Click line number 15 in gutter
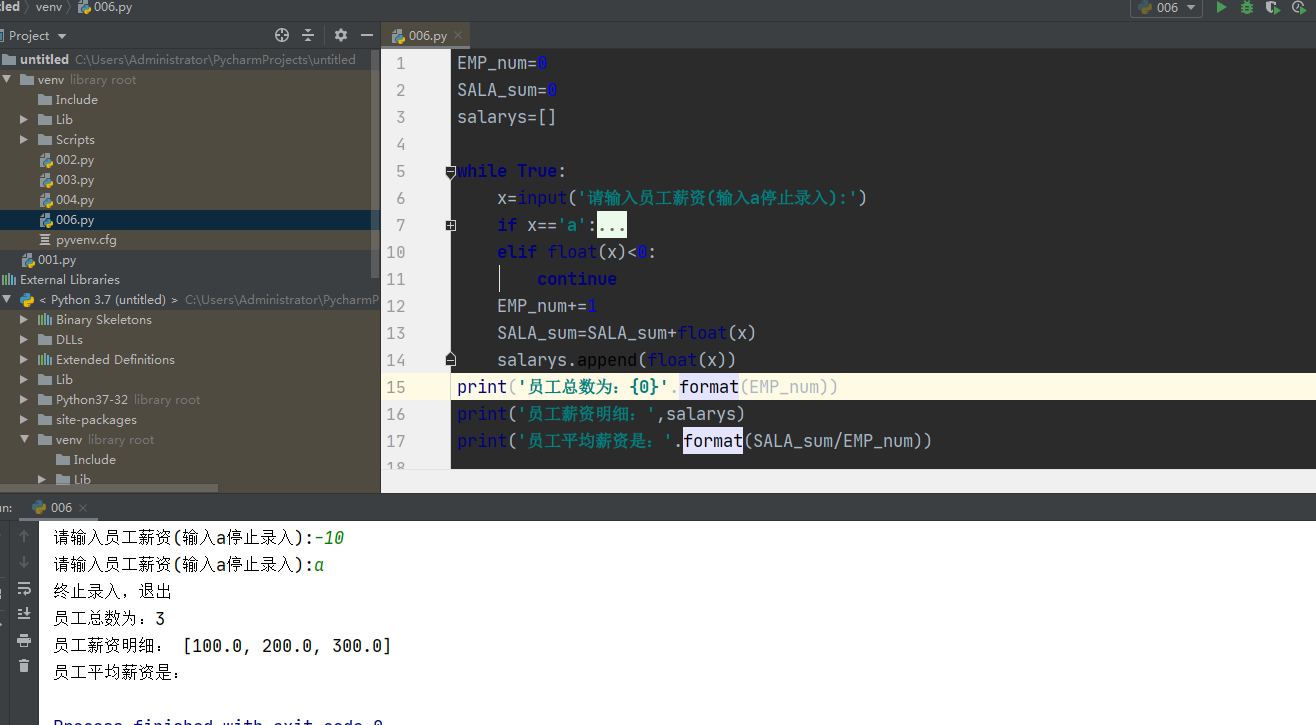This screenshot has height=725, width=1316. (396, 387)
